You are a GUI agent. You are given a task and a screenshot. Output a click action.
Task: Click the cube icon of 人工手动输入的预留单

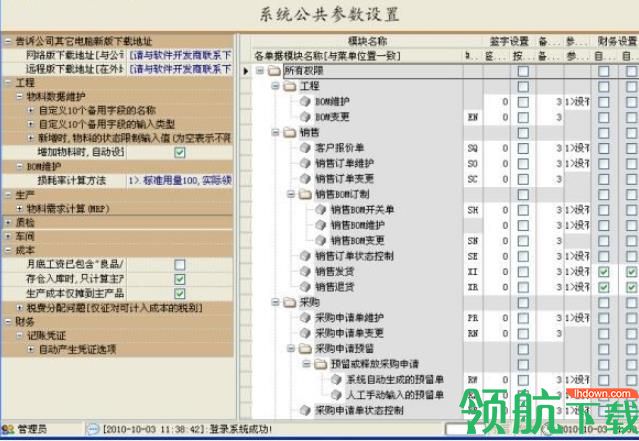pos(336,395)
